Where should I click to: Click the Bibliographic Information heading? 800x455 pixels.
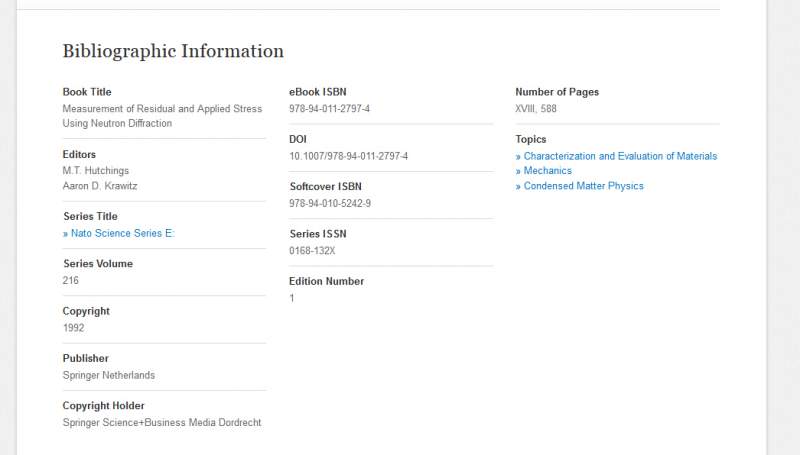click(173, 51)
